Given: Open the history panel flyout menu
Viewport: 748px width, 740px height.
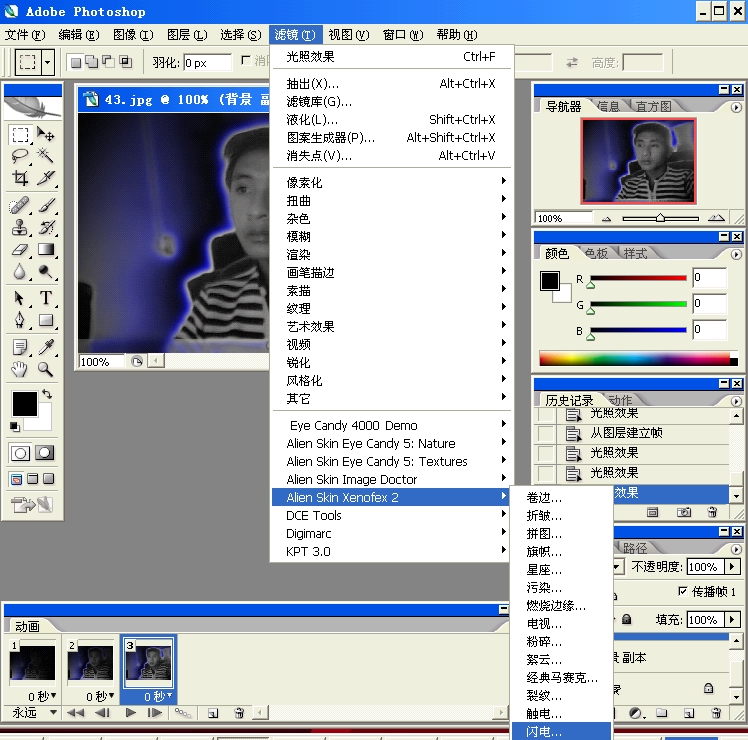Looking at the screenshot, I should (x=736, y=402).
